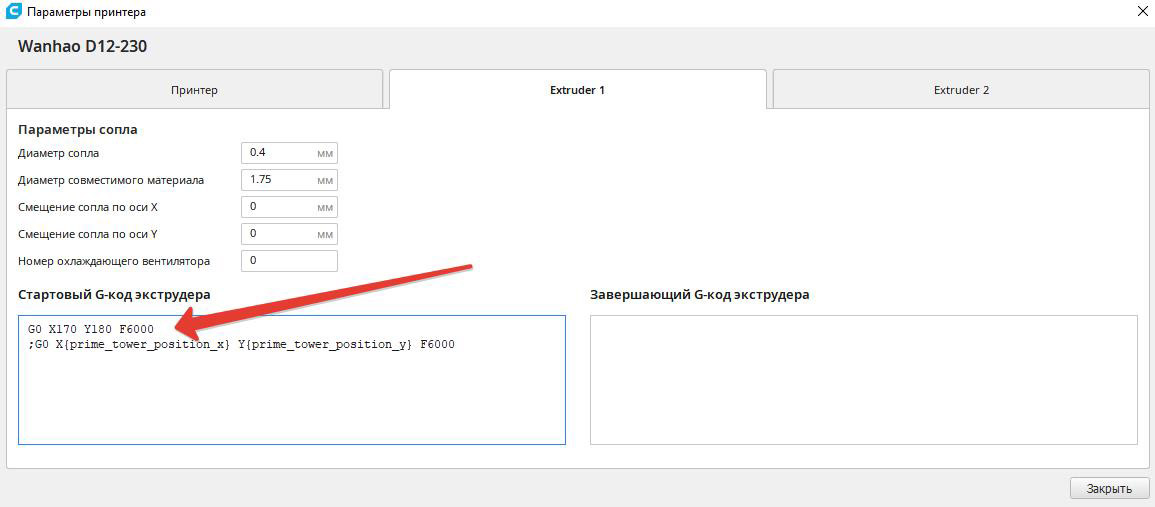Close the Параметры принтера window with X
The height and width of the screenshot is (507, 1155).
pyautogui.click(x=1142, y=12)
